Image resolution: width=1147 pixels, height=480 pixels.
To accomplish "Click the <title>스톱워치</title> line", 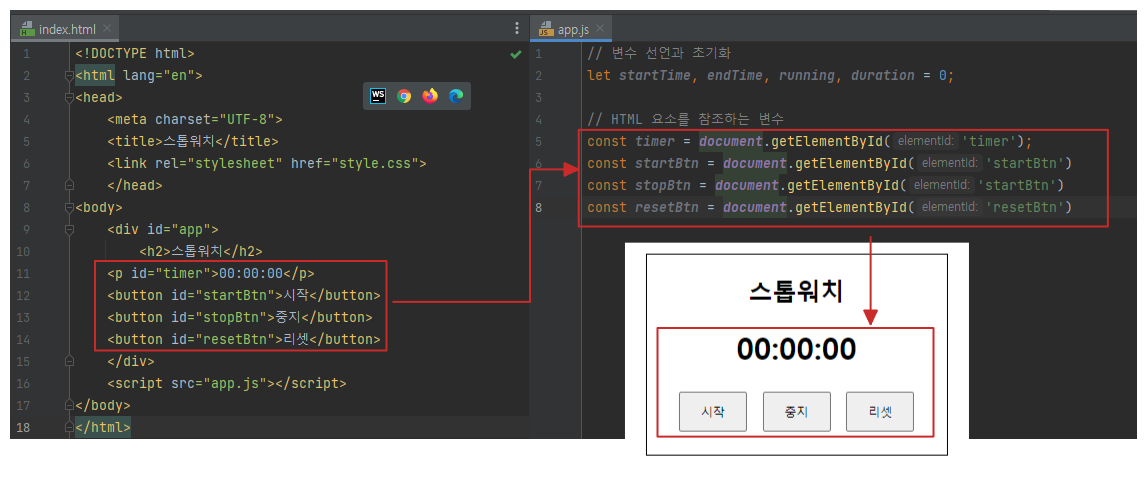I will point(192,141).
